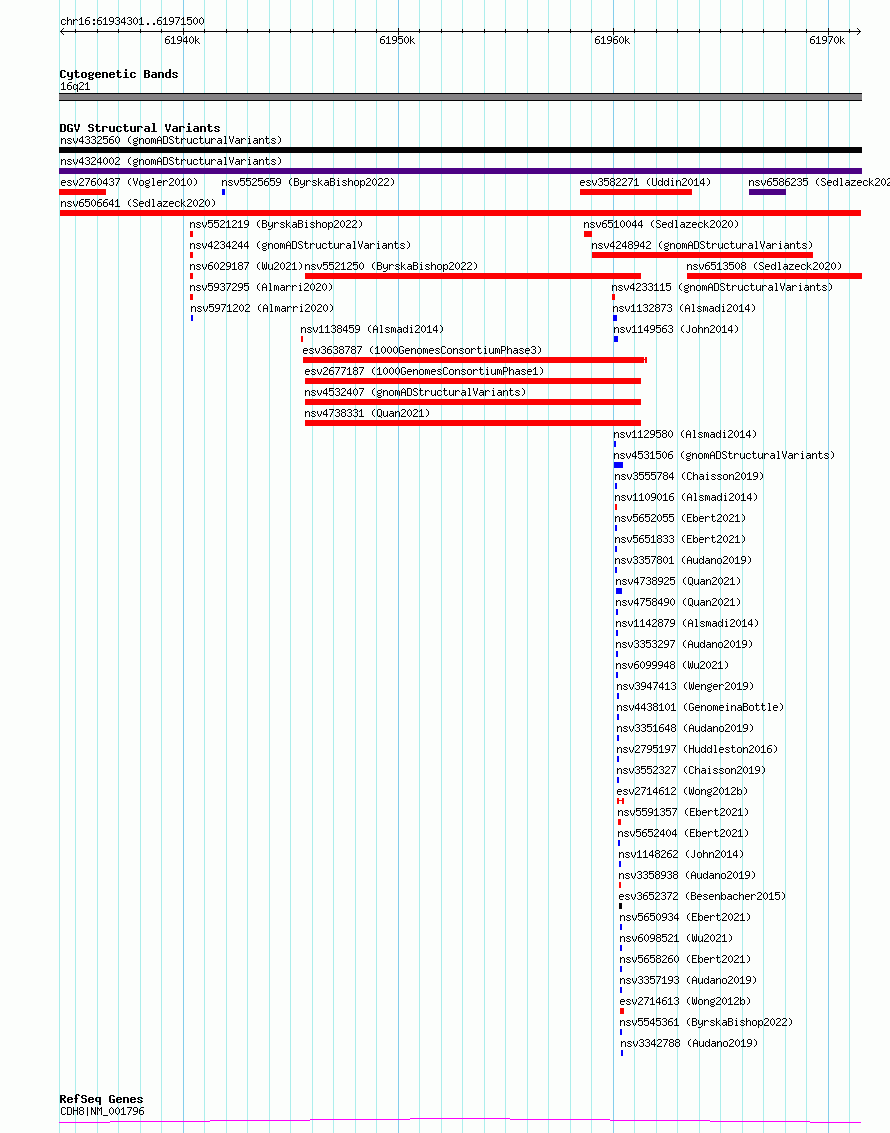Open the nsv6506641 (Sedlazeck2020) variant
The height and width of the screenshot is (1133, 890).
click(x=138, y=203)
